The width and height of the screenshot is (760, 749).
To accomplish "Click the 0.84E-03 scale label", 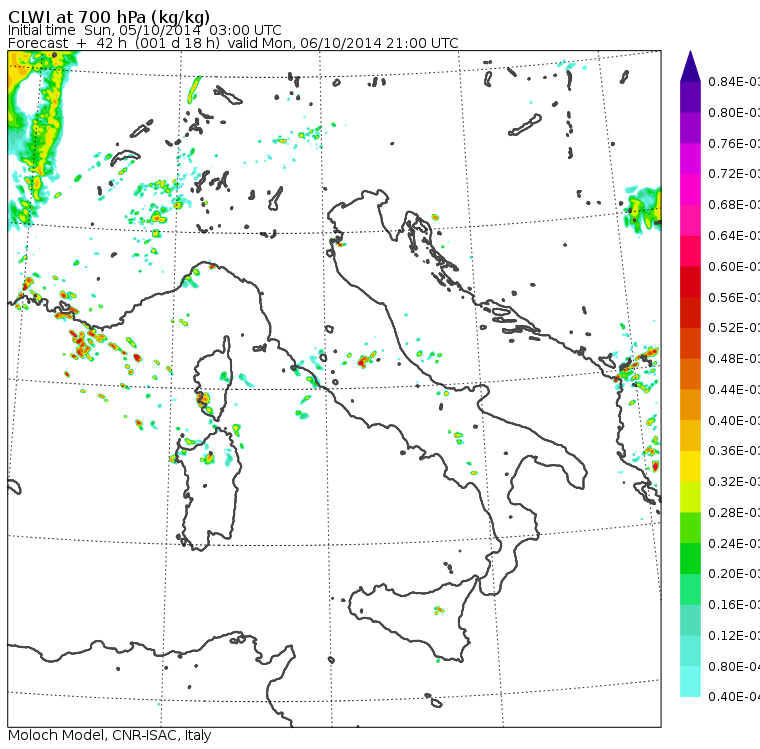I will click(x=734, y=81).
